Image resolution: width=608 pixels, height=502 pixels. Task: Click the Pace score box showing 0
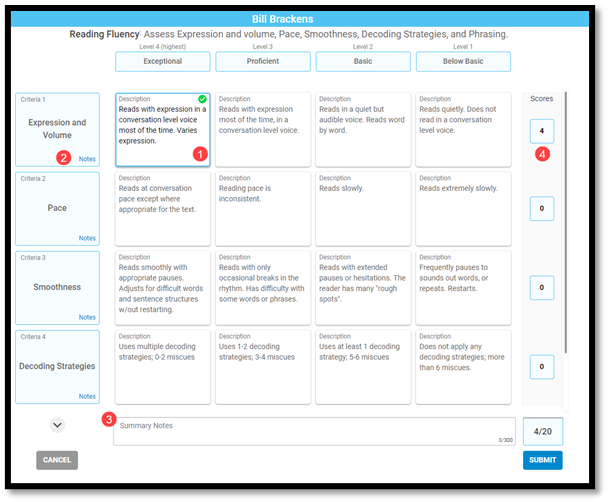542,209
